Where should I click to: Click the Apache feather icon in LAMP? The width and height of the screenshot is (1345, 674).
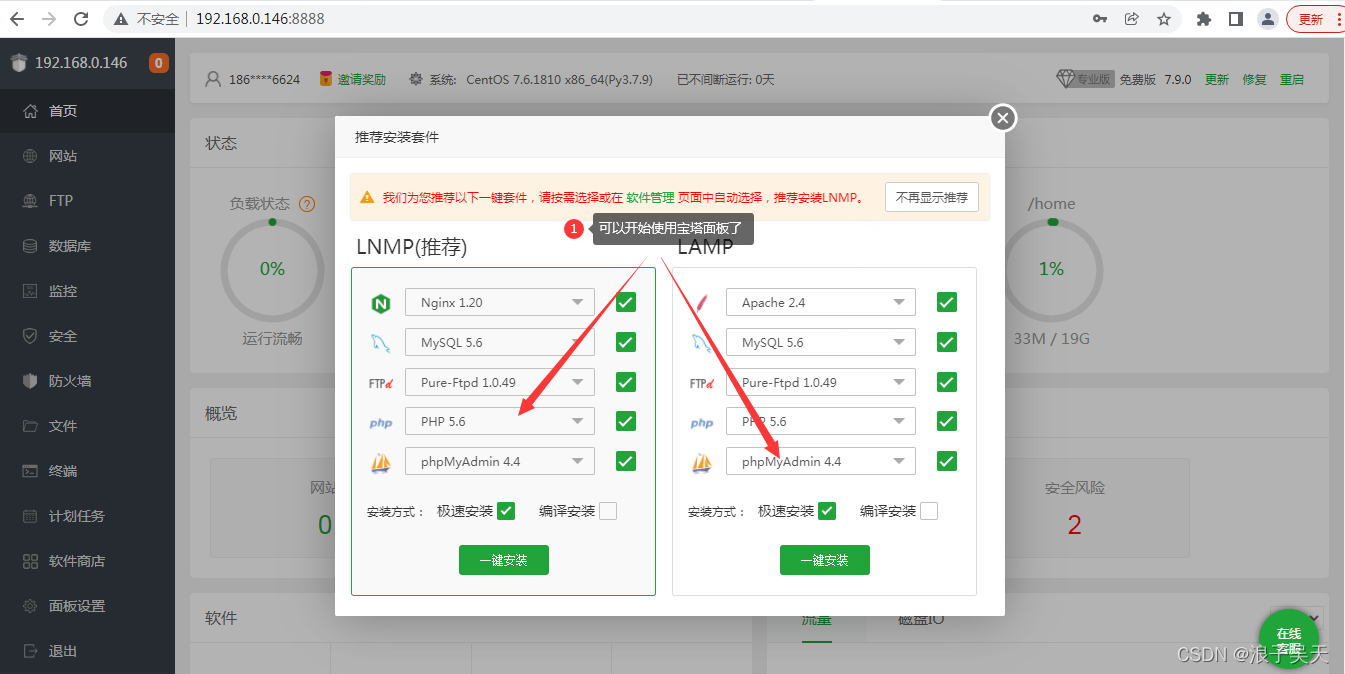(x=701, y=303)
